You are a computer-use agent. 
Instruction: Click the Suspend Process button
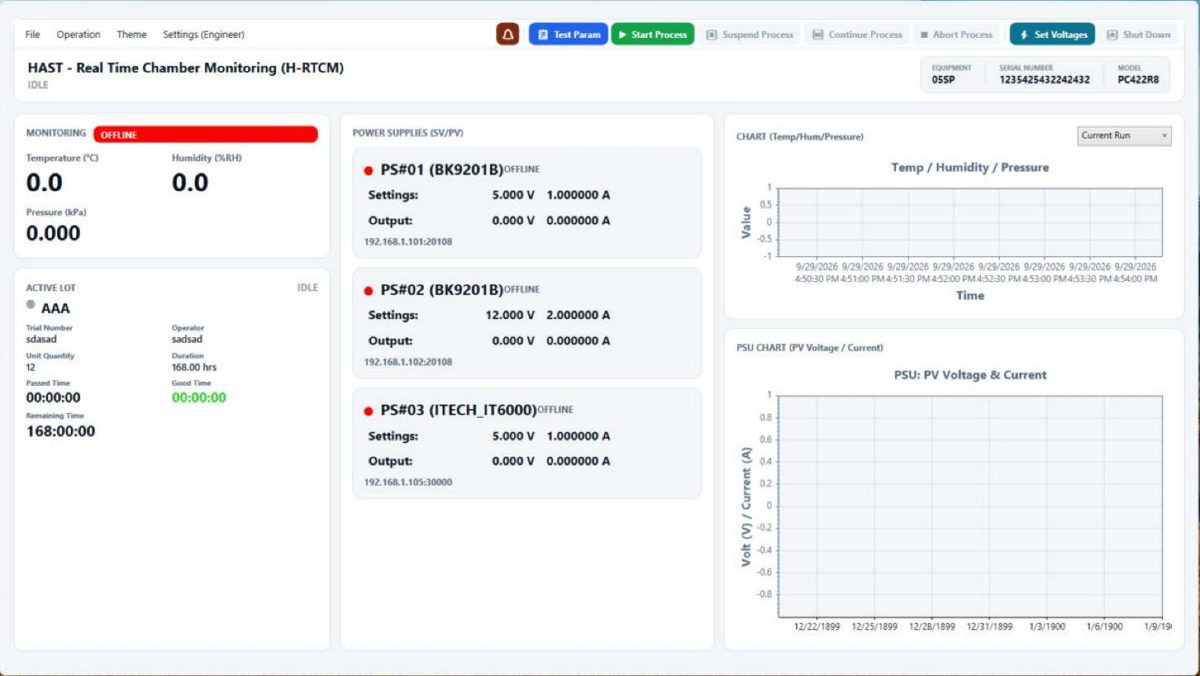(749, 34)
